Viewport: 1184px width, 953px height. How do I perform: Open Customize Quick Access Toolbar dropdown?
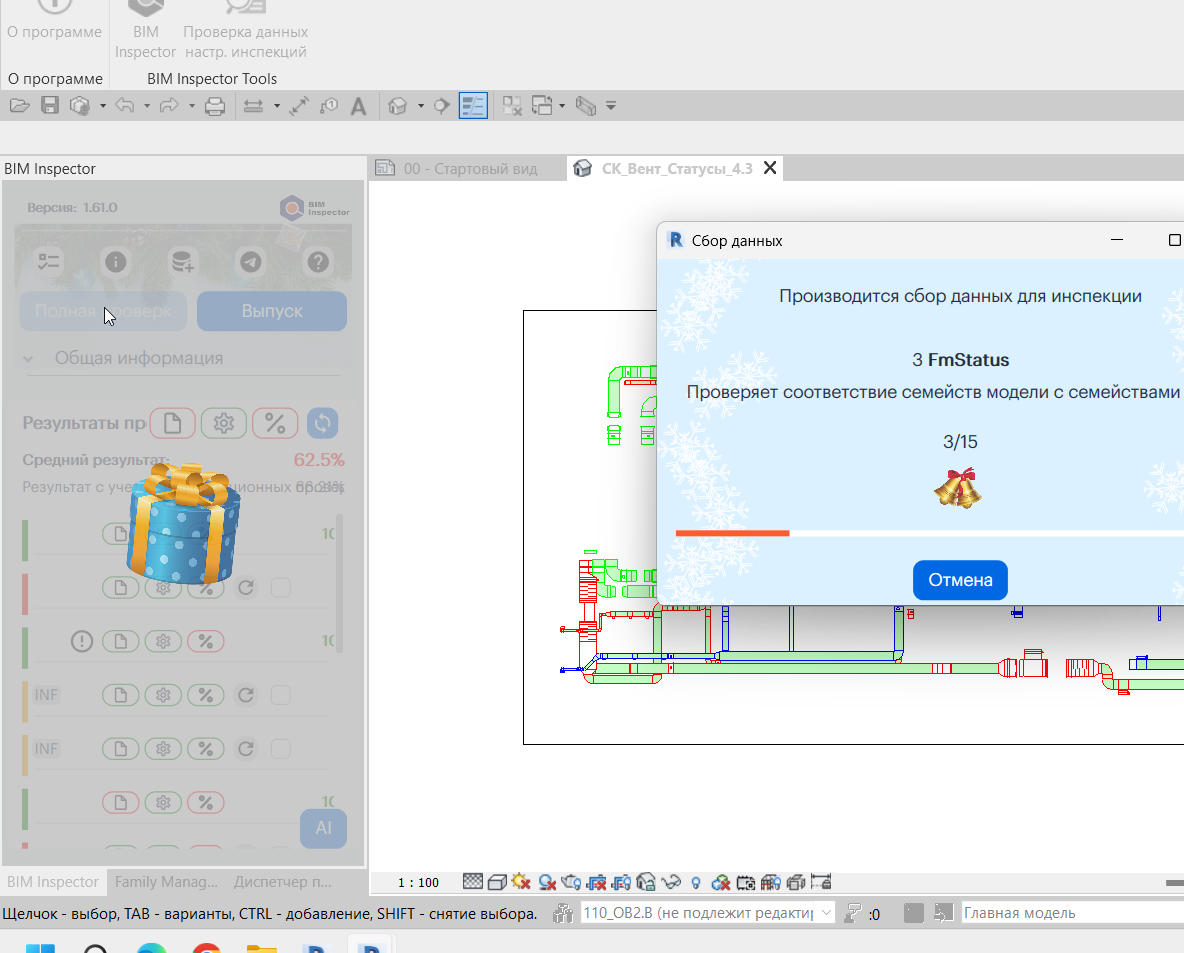tap(611, 106)
